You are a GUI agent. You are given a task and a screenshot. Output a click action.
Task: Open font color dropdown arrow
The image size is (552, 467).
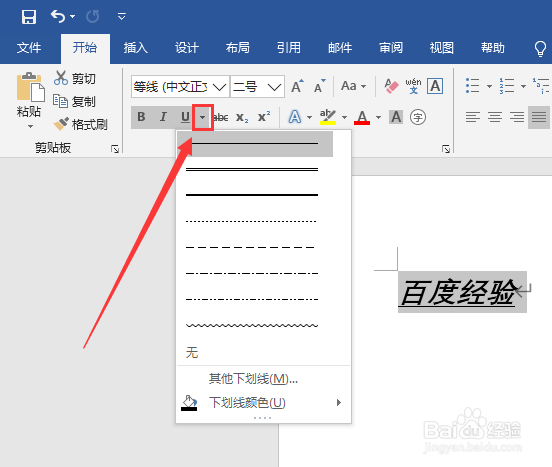378,117
